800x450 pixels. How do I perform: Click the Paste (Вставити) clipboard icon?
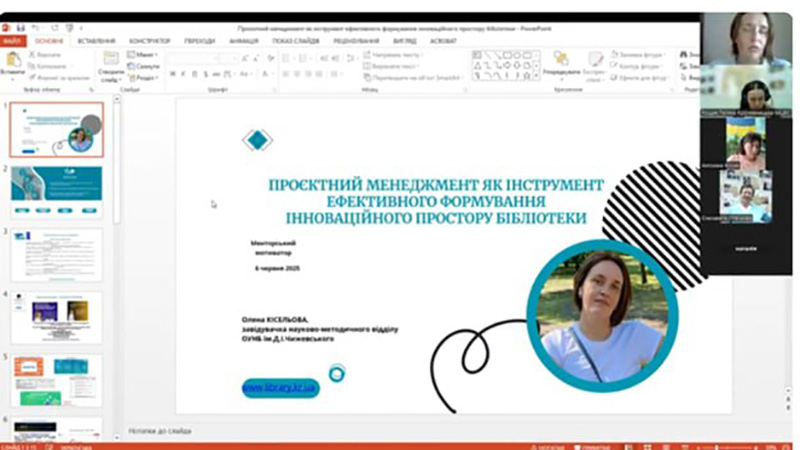pos(13,60)
